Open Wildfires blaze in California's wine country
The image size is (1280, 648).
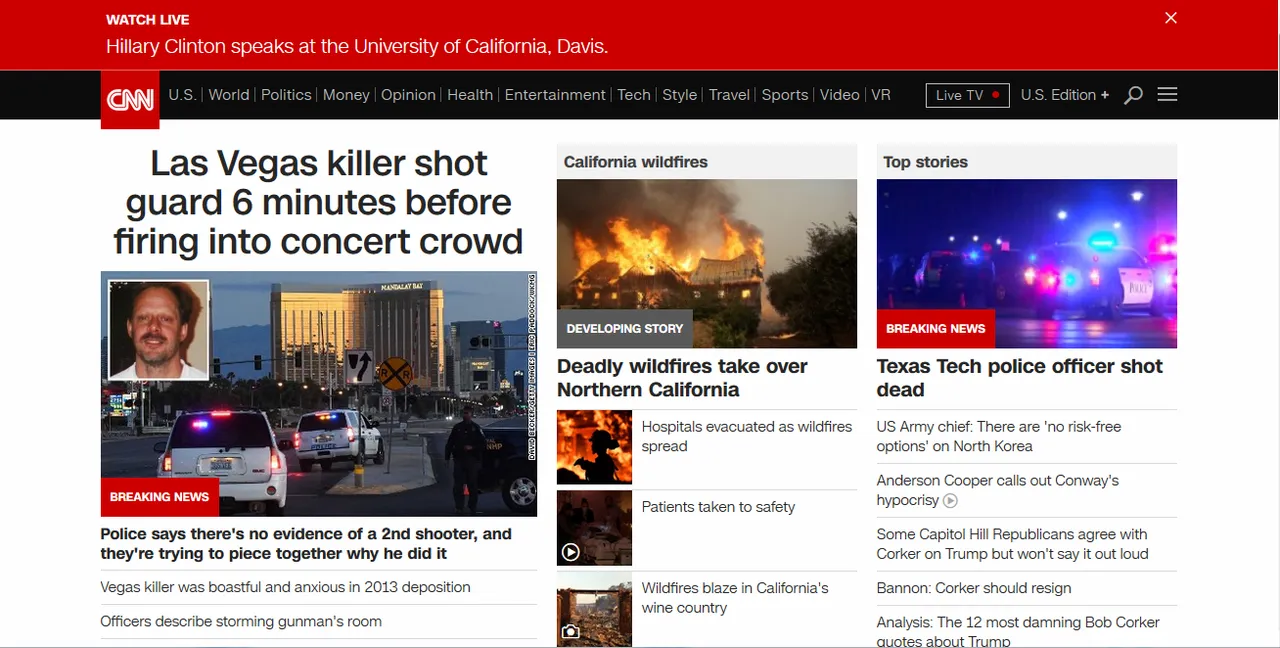pyautogui.click(x=735, y=598)
